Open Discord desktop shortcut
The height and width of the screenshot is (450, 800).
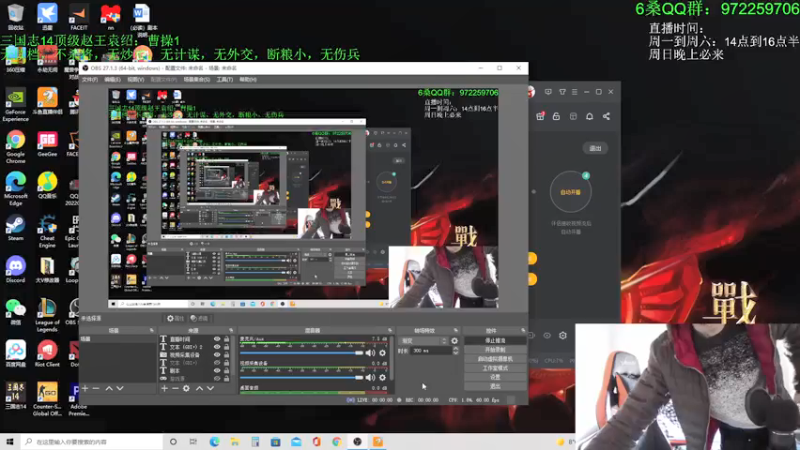point(15,270)
